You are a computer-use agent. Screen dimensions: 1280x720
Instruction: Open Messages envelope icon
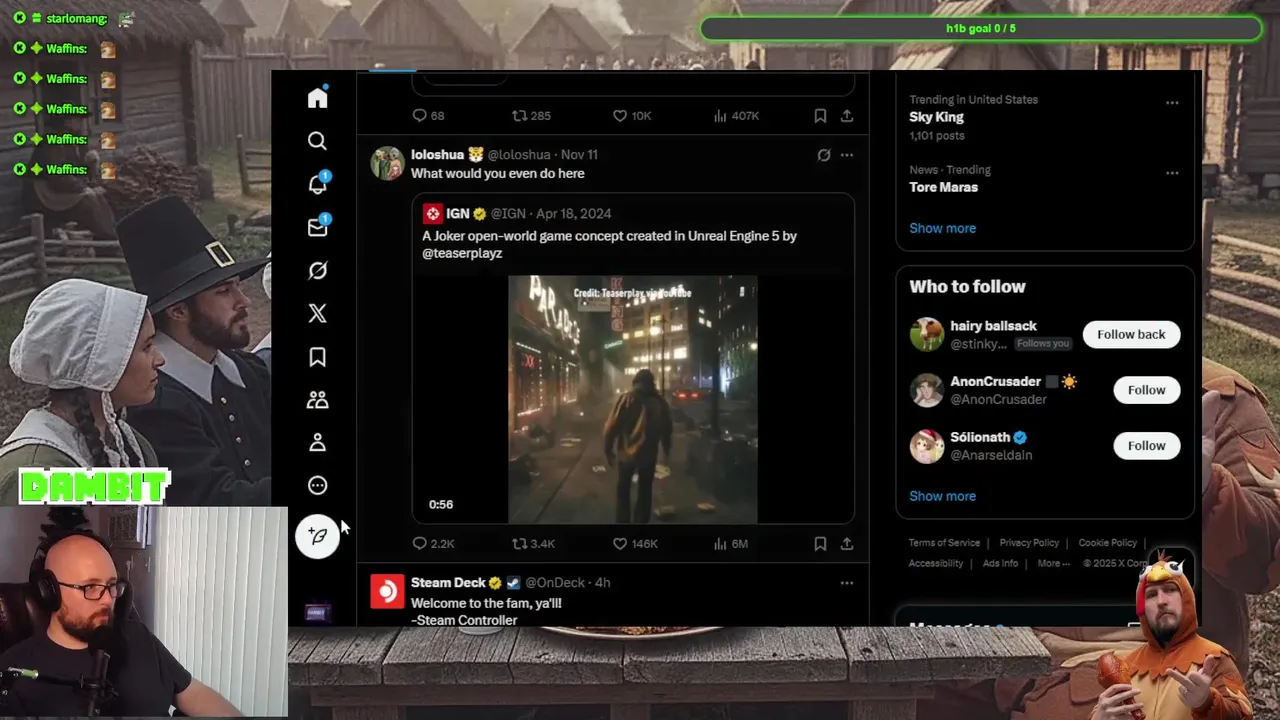pyautogui.click(x=318, y=227)
